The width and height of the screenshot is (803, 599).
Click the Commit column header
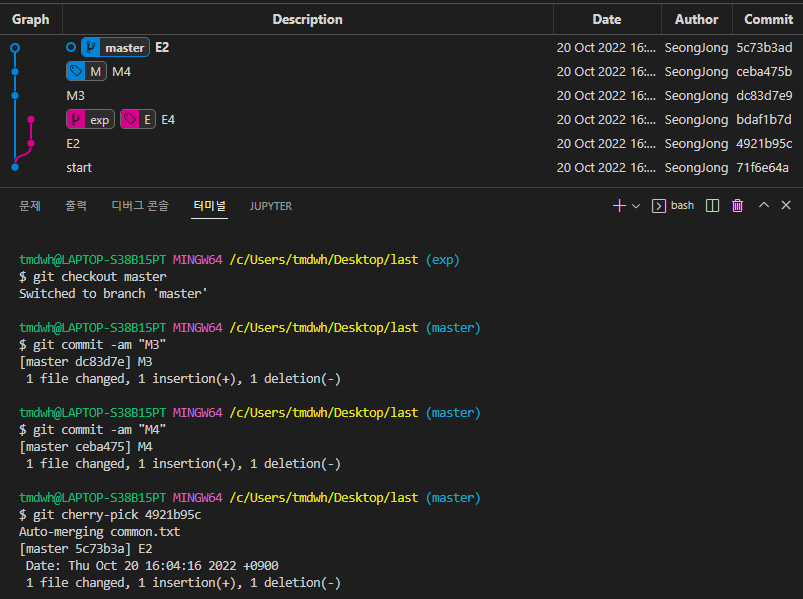[x=768, y=19]
